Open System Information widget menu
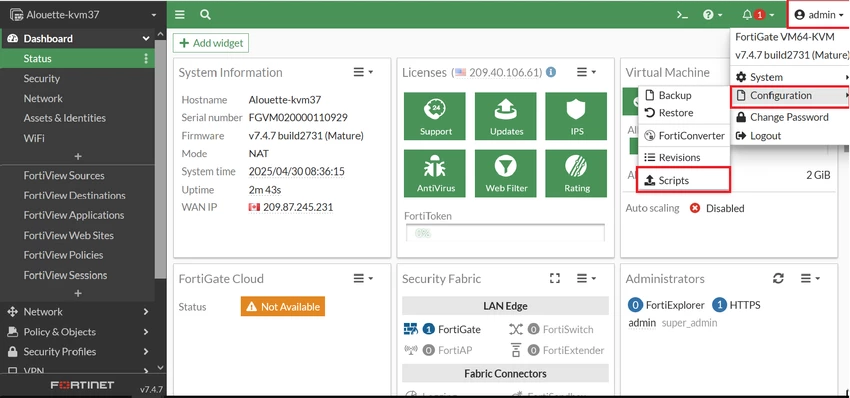Image resolution: width=850 pixels, height=398 pixels. (x=363, y=72)
